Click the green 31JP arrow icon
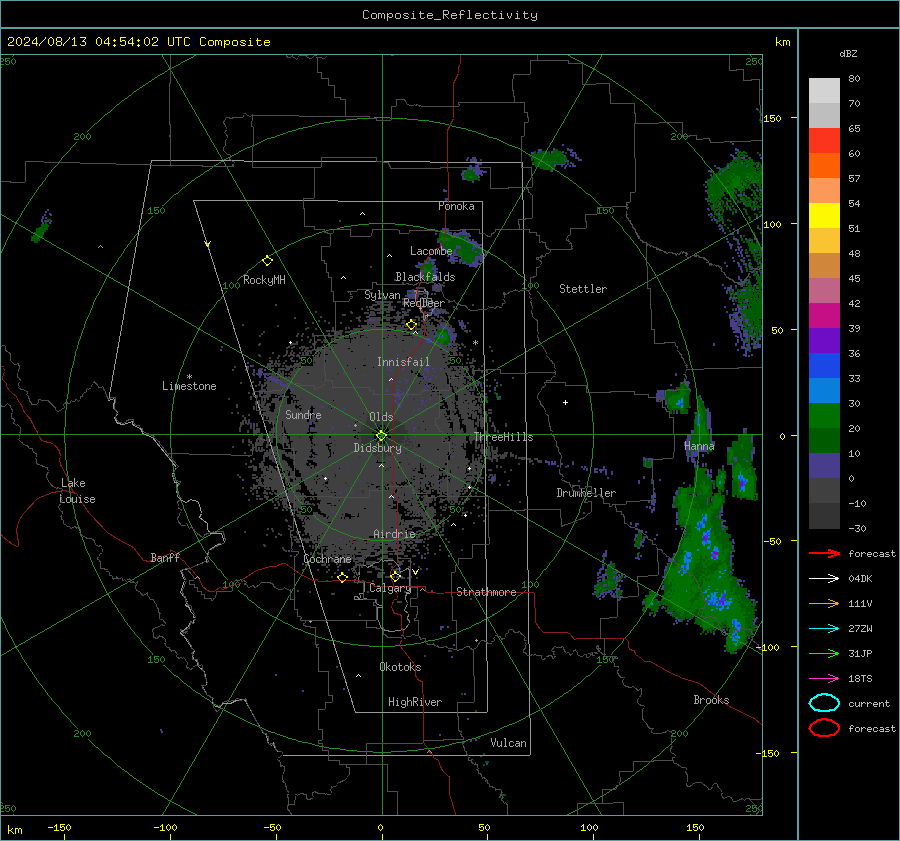 824,653
